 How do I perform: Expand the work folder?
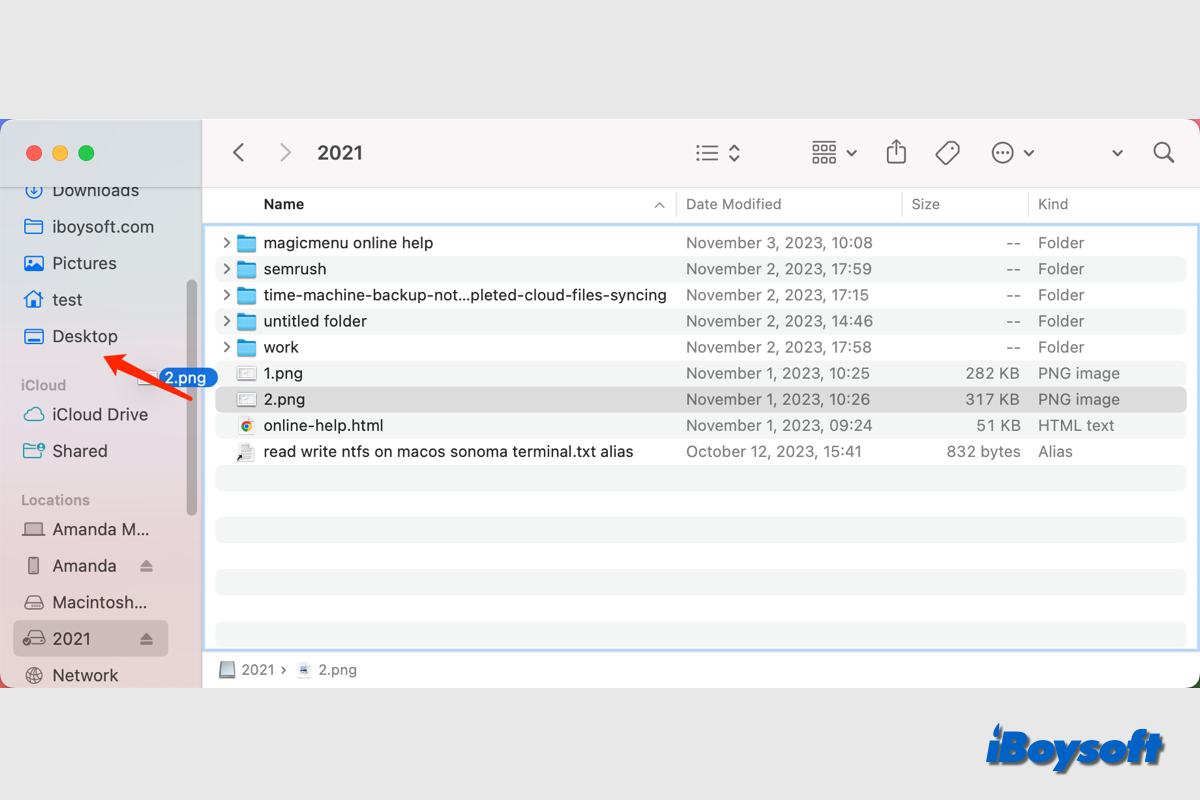coord(226,347)
